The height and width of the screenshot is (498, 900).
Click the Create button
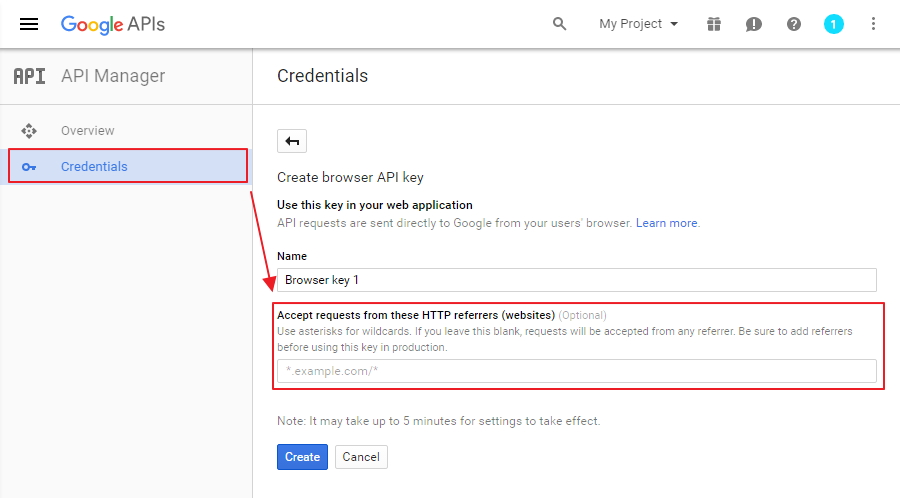(x=302, y=457)
